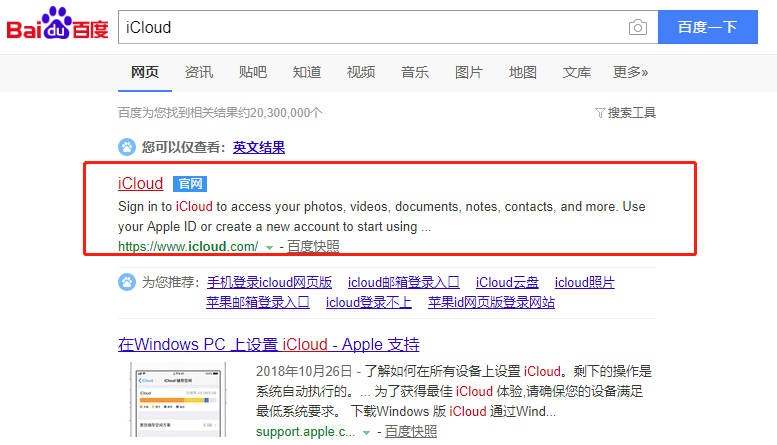Expand dropdown arrow next to icloud.com URL

(x=269, y=247)
